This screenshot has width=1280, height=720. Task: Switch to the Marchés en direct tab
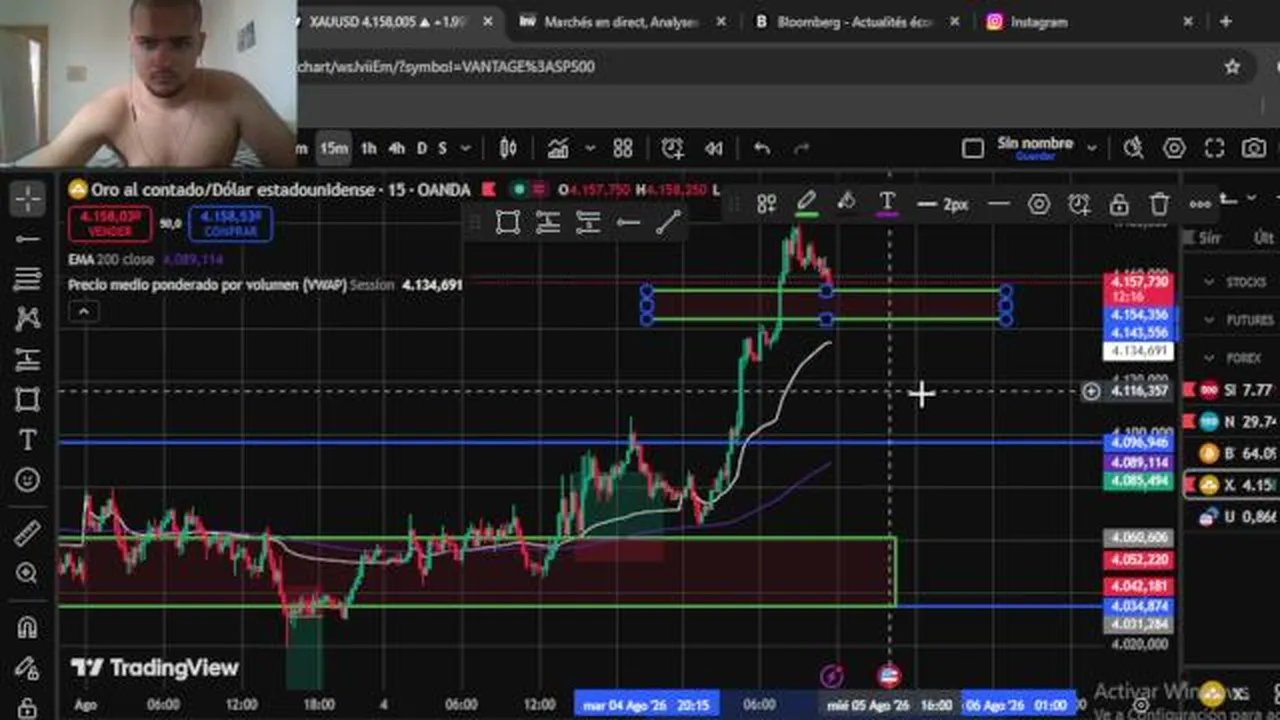pos(622,22)
